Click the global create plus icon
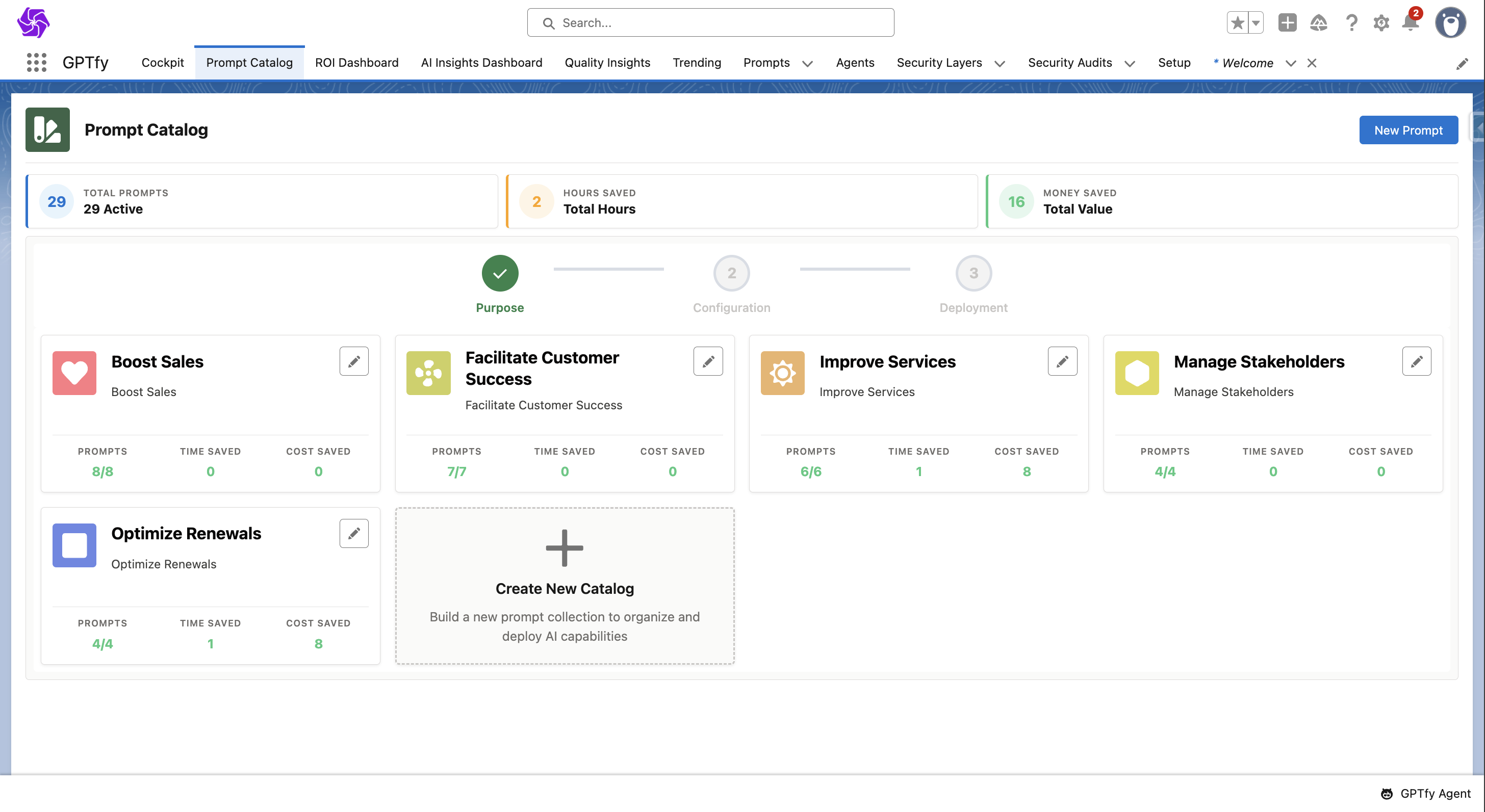Image resolution: width=1485 pixels, height=812 pixels. tap(1287, 23)
